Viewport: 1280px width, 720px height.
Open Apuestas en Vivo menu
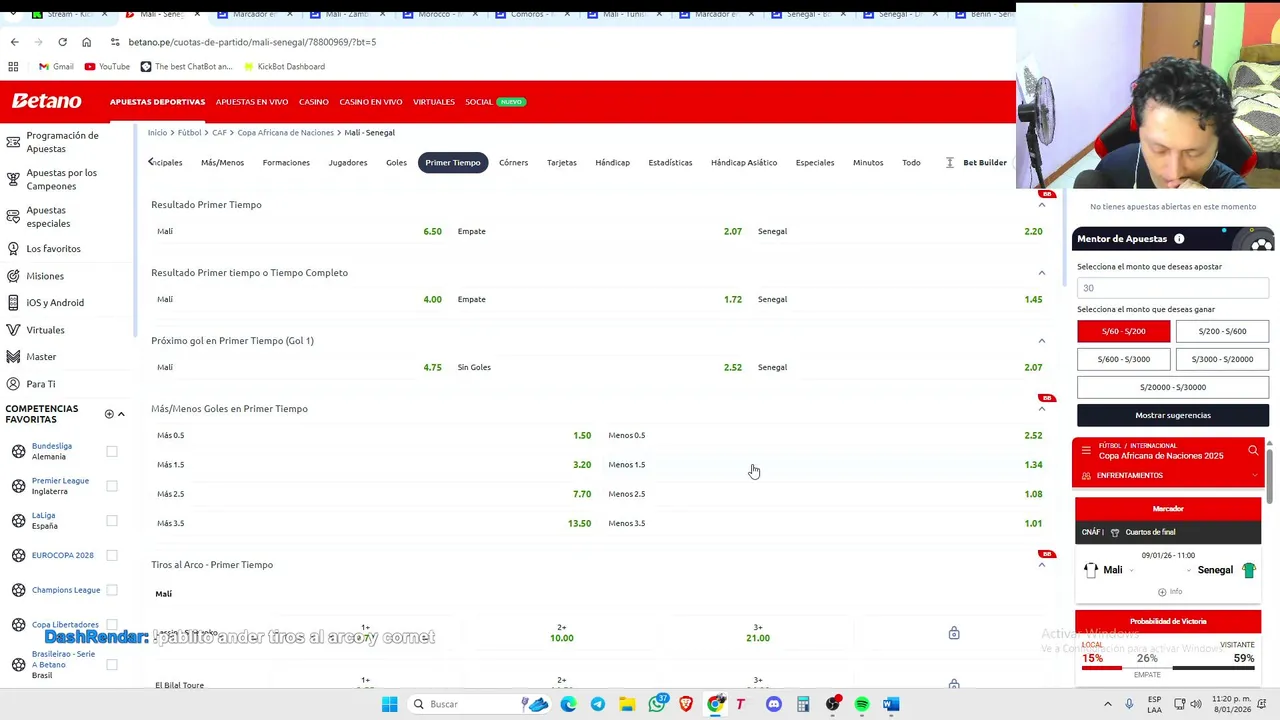tap(252, 102)
